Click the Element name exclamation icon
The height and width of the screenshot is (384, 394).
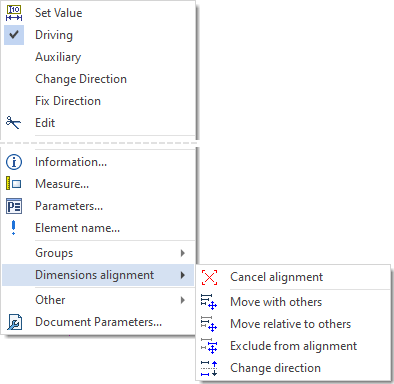click(13, 228)
